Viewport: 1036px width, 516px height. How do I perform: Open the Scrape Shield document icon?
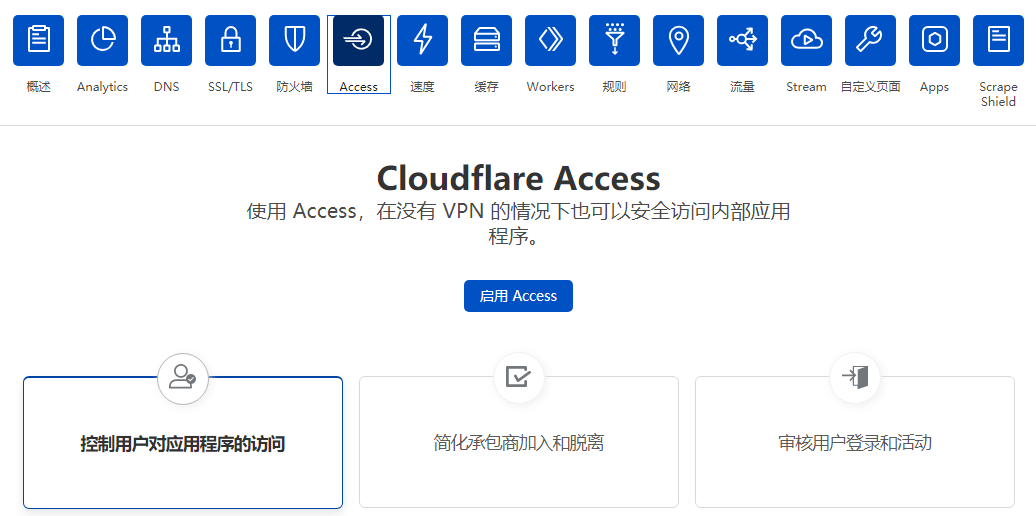(x=998, y=40)
